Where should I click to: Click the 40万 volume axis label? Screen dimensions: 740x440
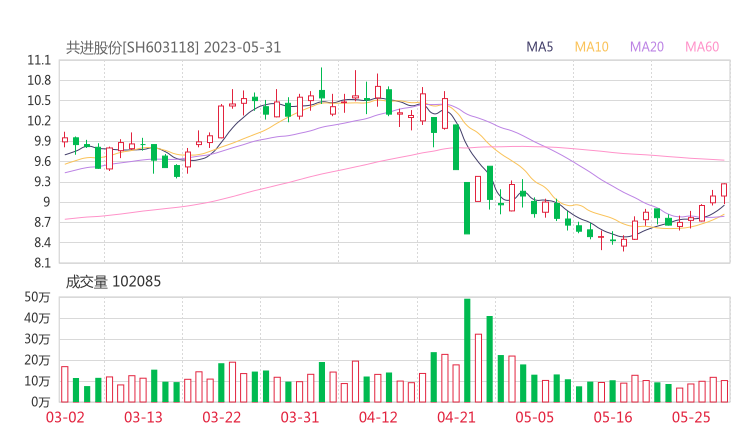click(x=37, y=318)
